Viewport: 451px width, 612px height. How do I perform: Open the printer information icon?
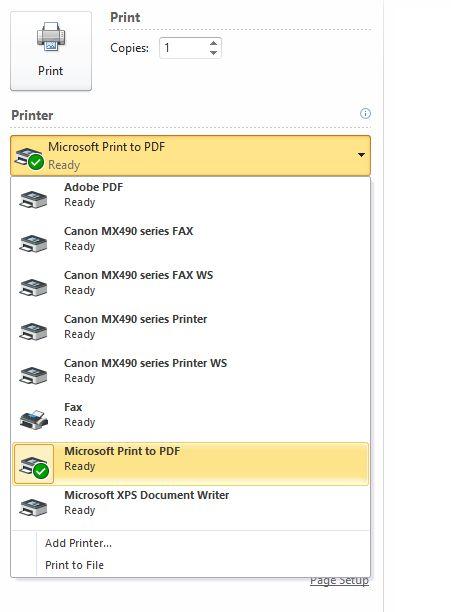[x=365, y=114]
